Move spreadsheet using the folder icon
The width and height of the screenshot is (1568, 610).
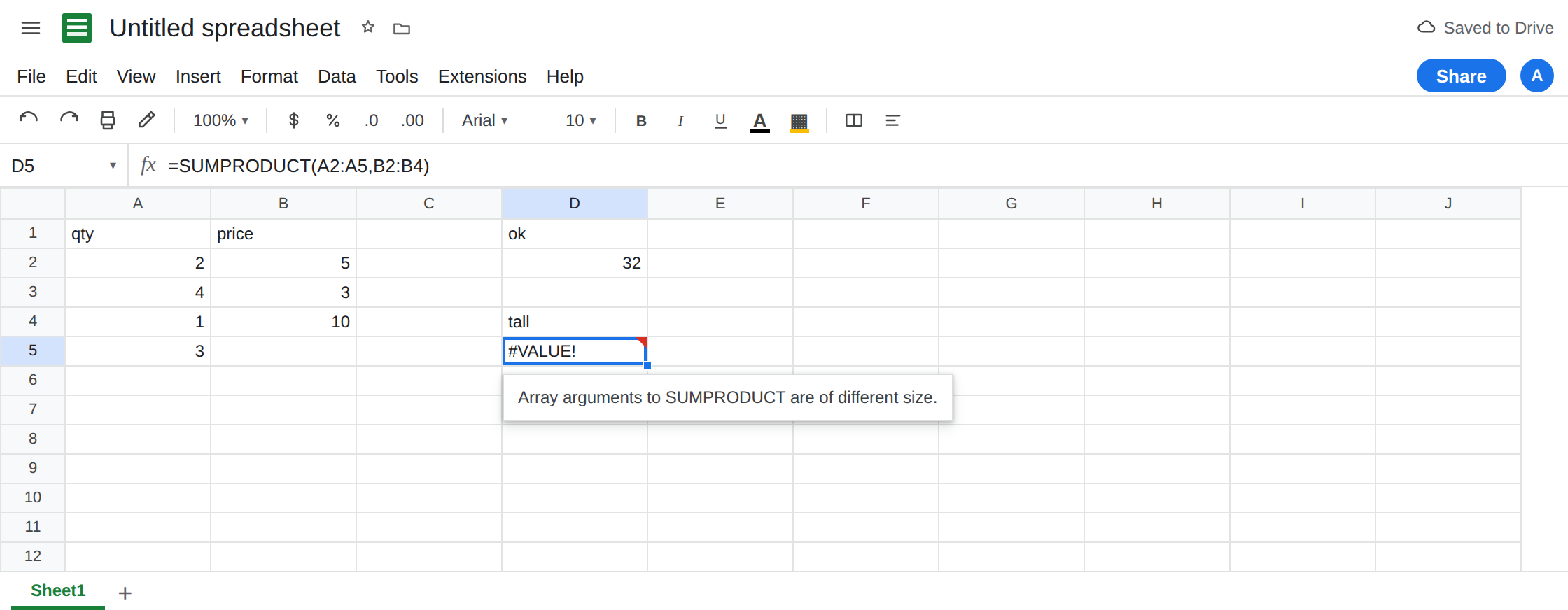click(x=402, y=29)
